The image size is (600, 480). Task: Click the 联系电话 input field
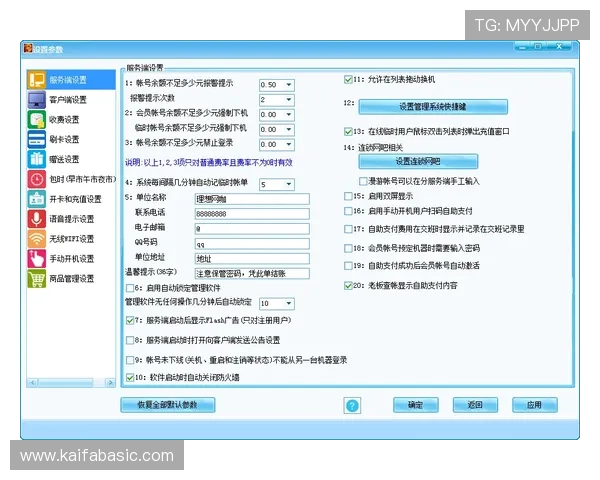(x=252, y=214)
